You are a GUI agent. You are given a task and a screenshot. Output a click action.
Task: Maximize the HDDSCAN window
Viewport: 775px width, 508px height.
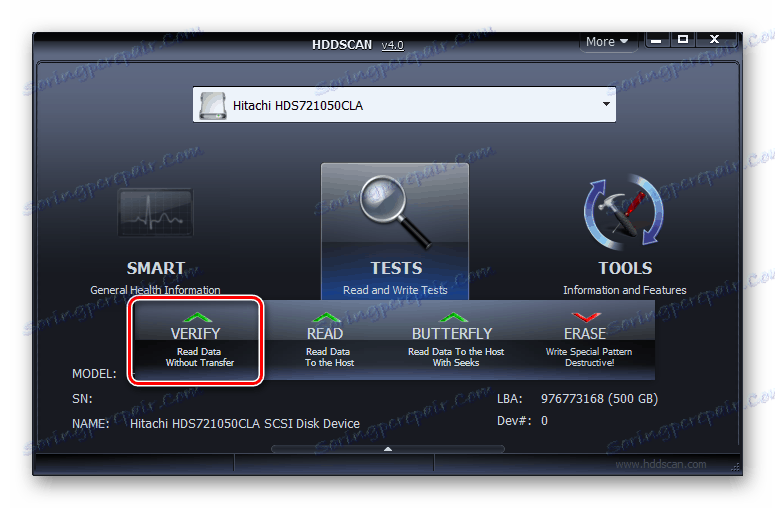[683, 40]
